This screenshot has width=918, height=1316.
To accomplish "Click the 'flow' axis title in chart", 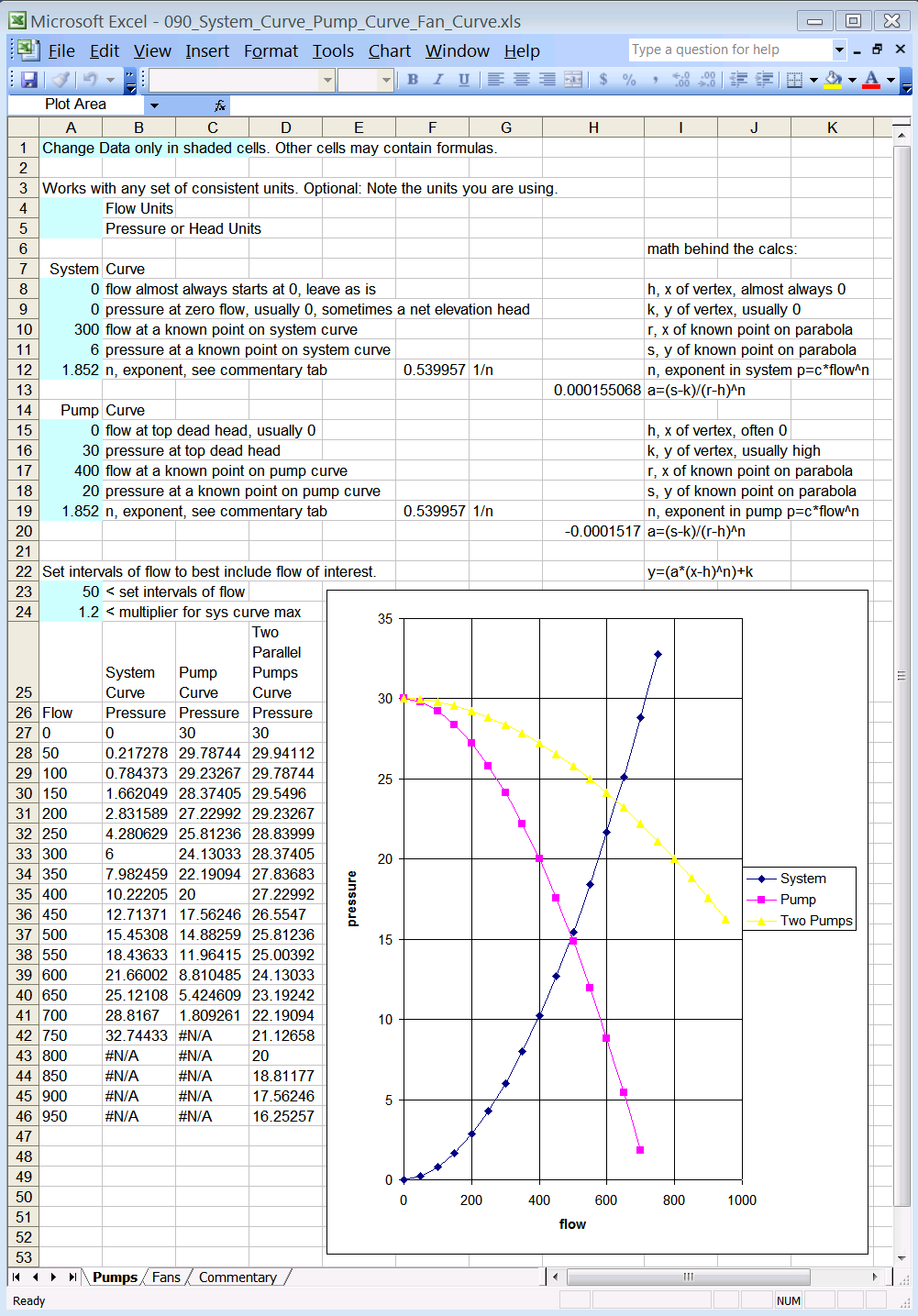I will [x=572, y=1224].
